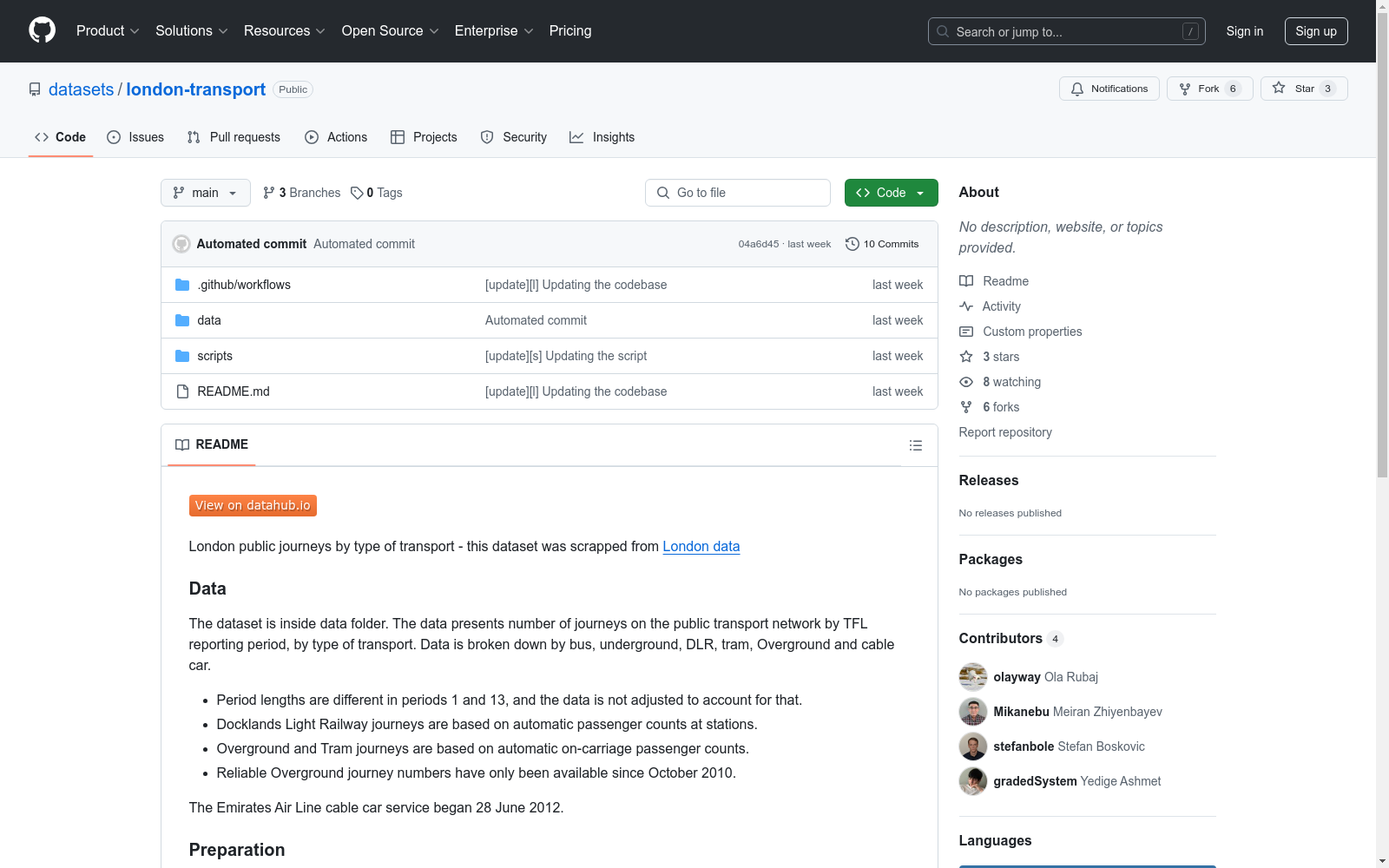Expand the Enterprise menu
Viewport: 1389px width, 868px height.
coord(494,31)
